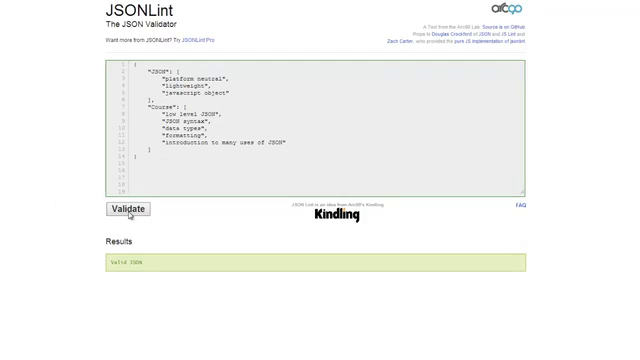Click the "JSON syntax" line

coord(187,121)
